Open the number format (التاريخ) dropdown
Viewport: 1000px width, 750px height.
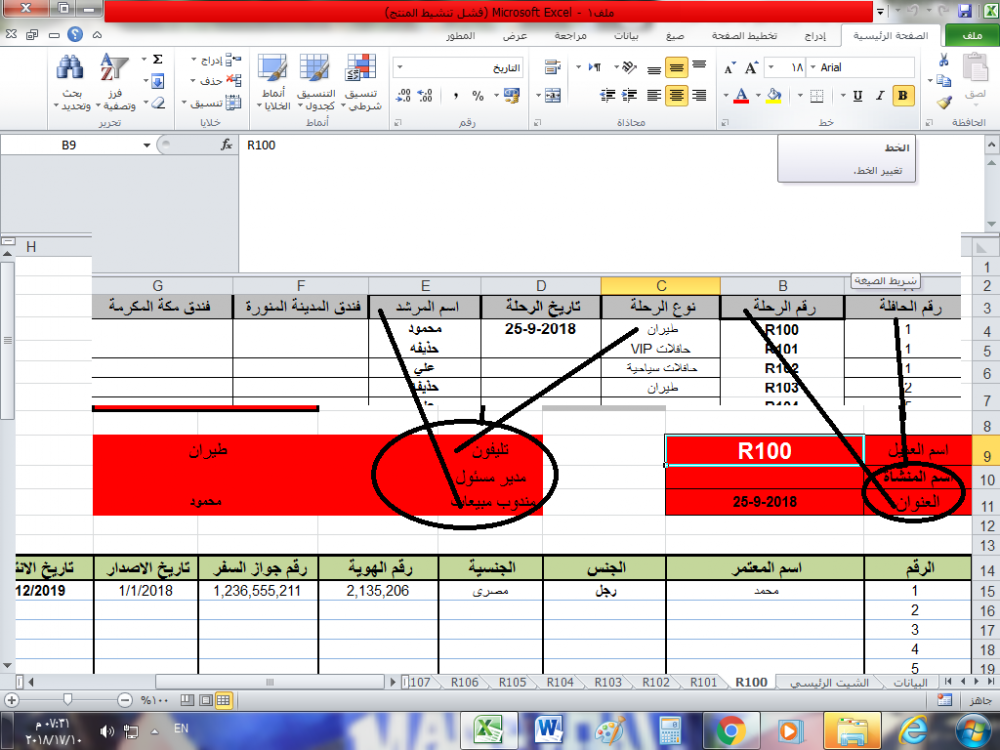(x=400, y=68)
